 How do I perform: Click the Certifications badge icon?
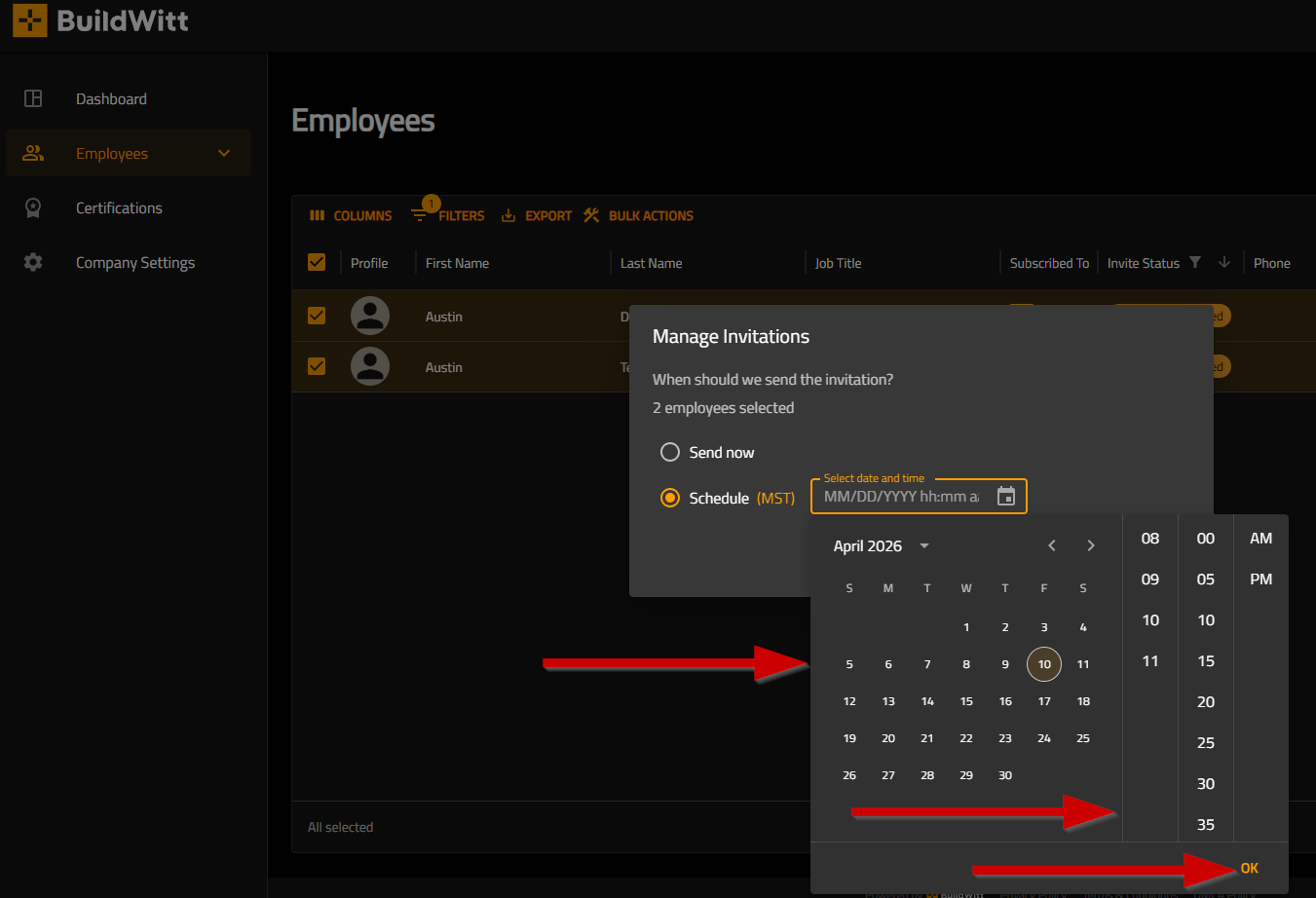point(33,207)
